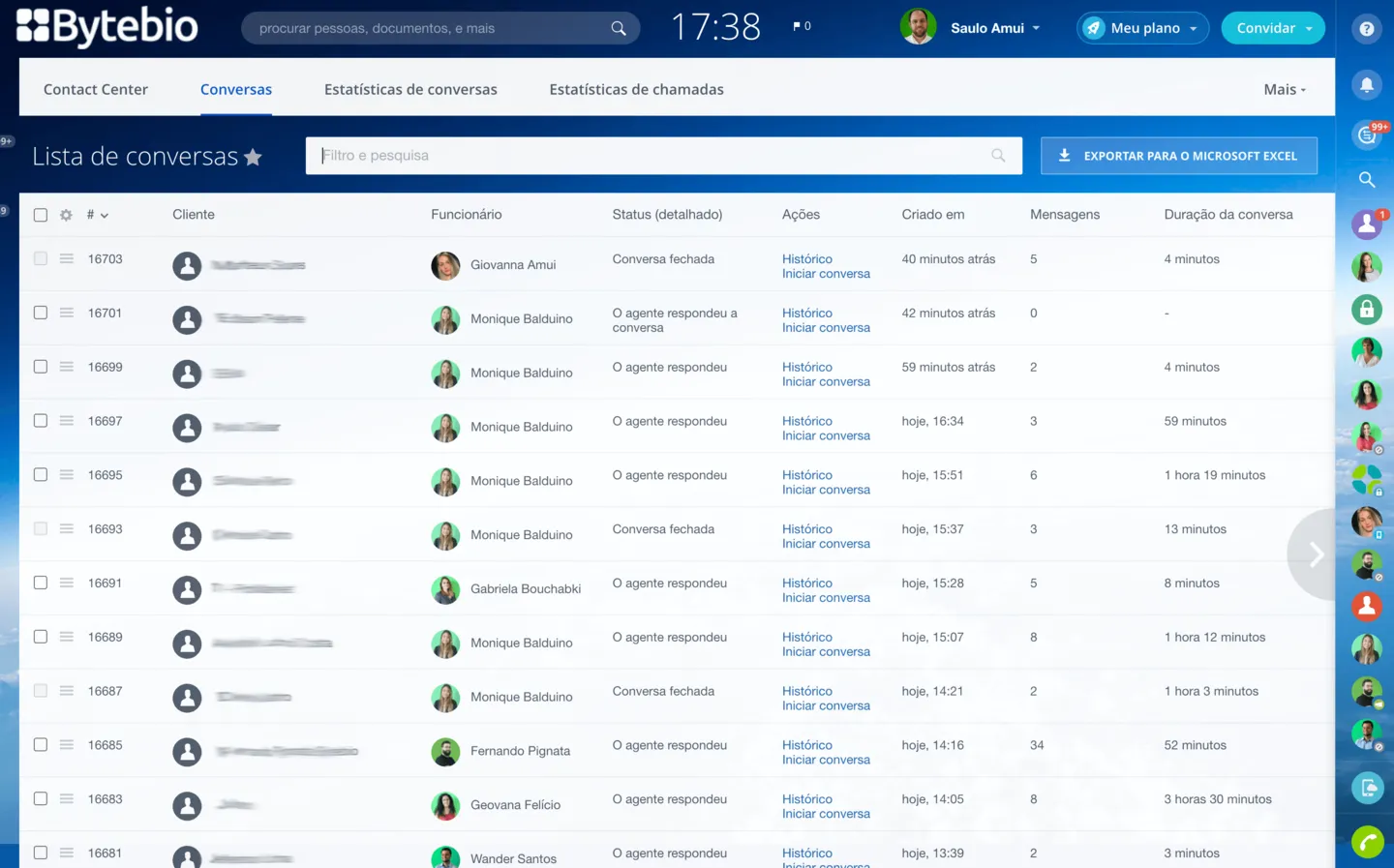
Task: Open the Convidar dropdown arrow
Action: click(x=1309, y=29)
